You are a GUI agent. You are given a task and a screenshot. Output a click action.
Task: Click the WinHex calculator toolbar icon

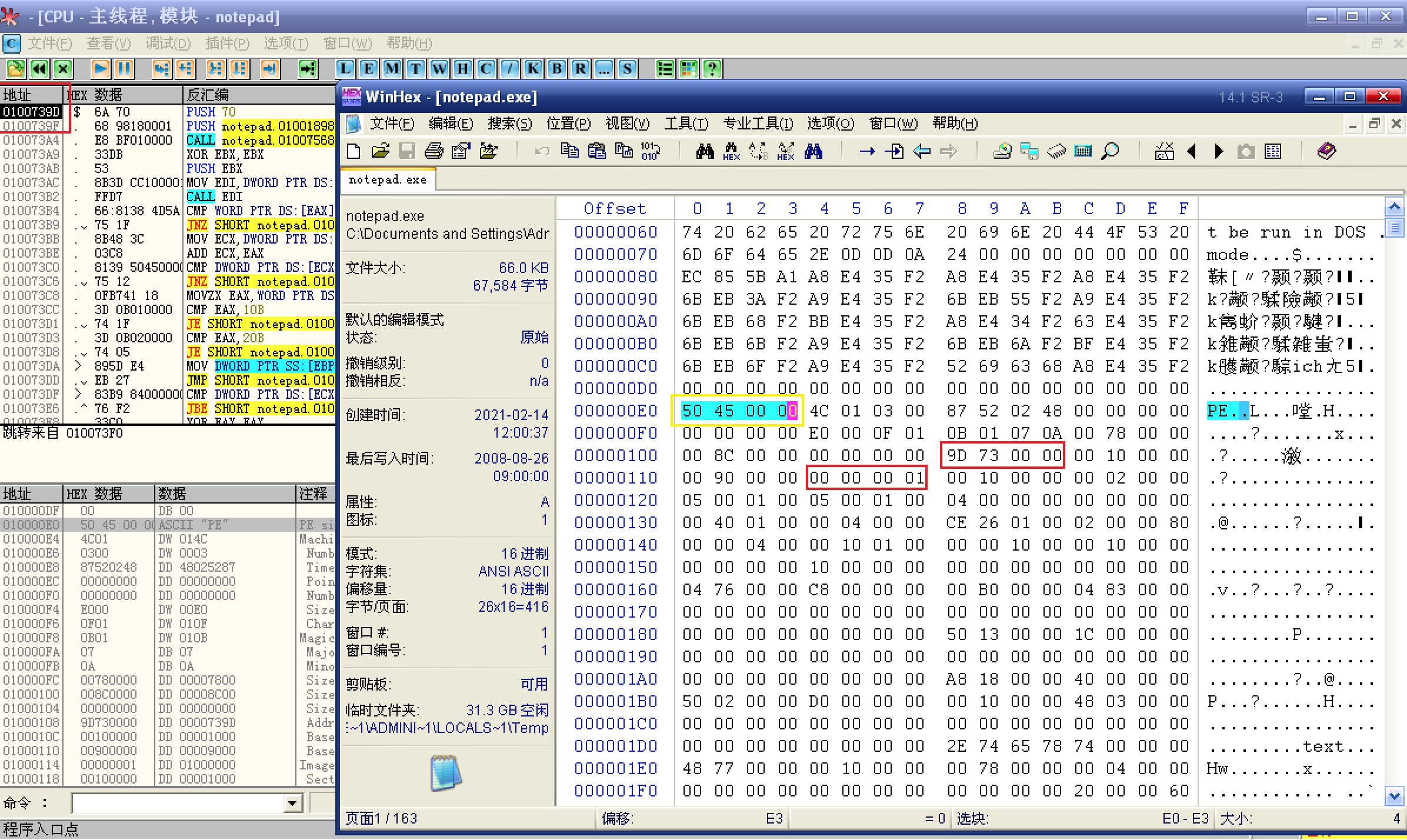[x=1083, y=151]
